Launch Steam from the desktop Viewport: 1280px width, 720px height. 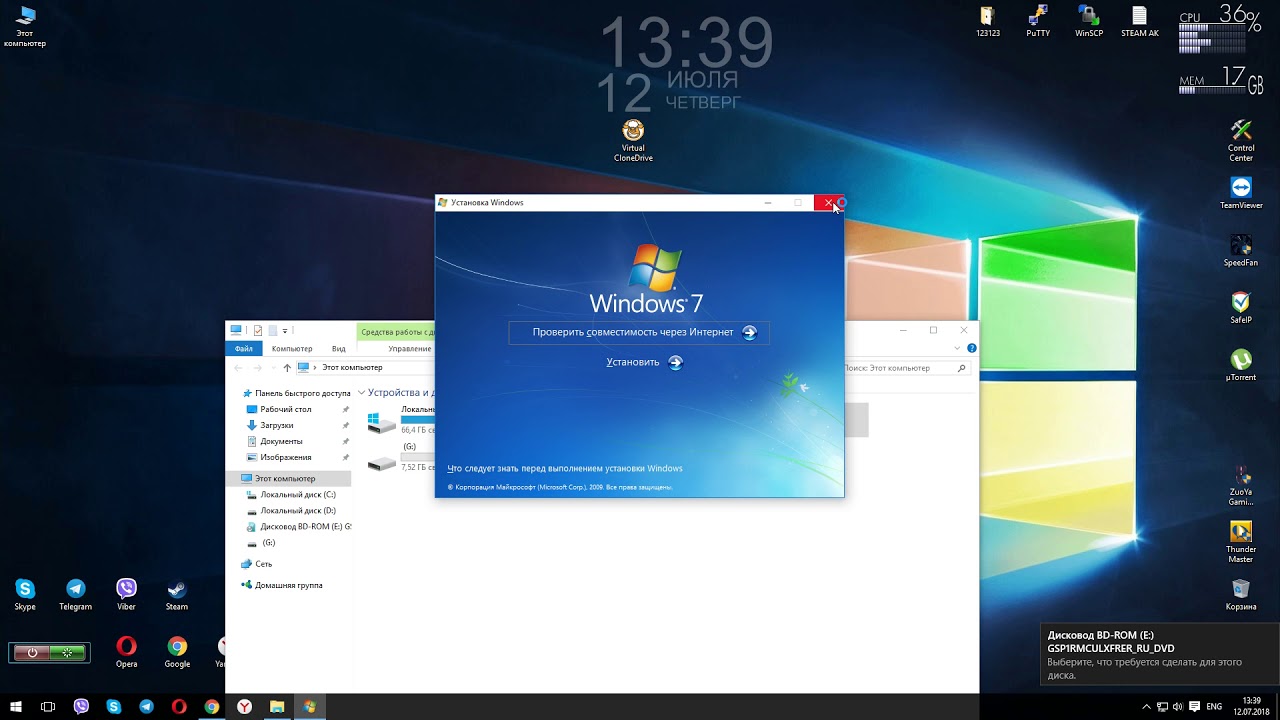pyautogui.click(x=177, y=594)
